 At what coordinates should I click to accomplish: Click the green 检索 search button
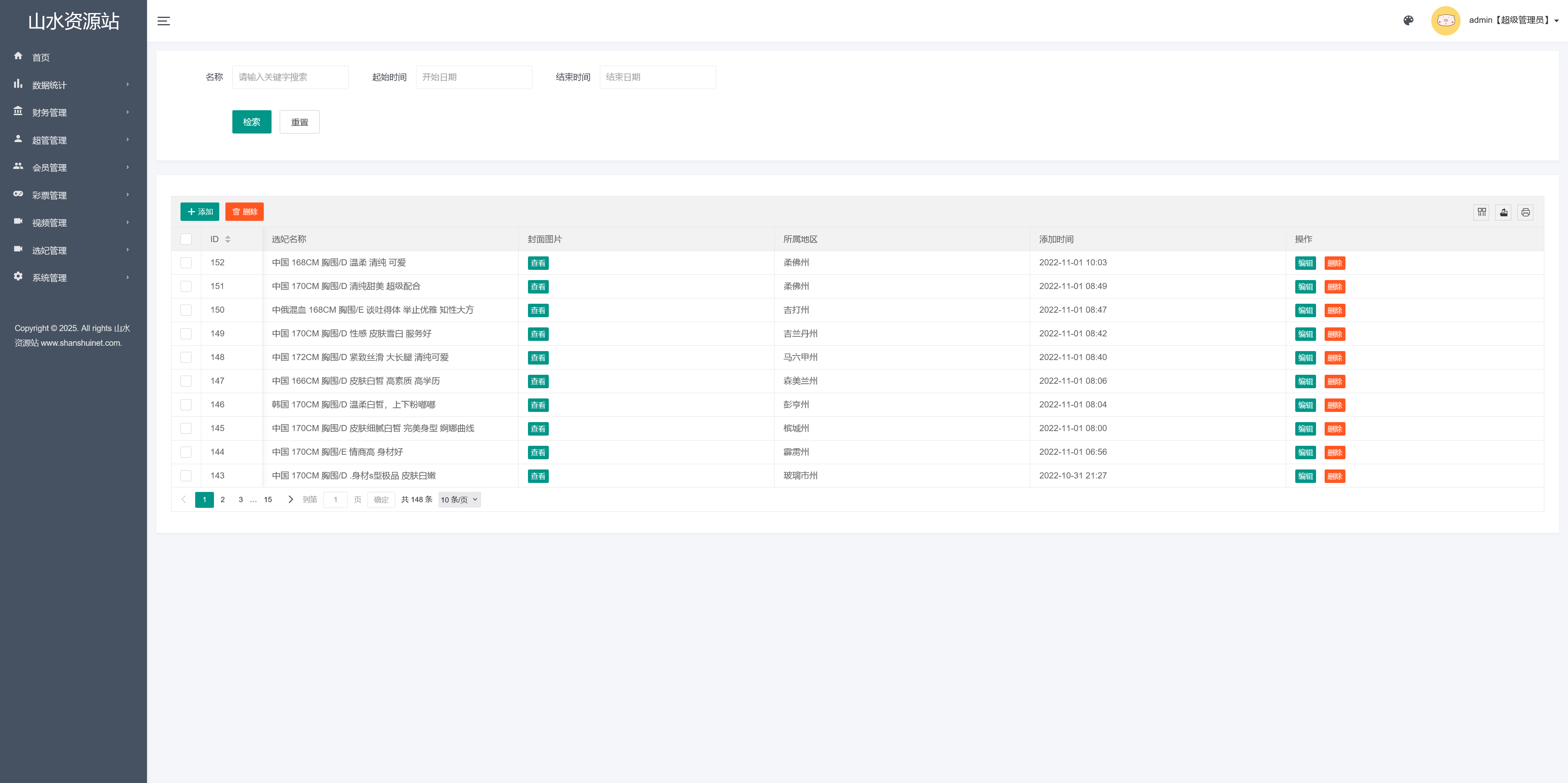pyautogui.click(x=252, y=122)
